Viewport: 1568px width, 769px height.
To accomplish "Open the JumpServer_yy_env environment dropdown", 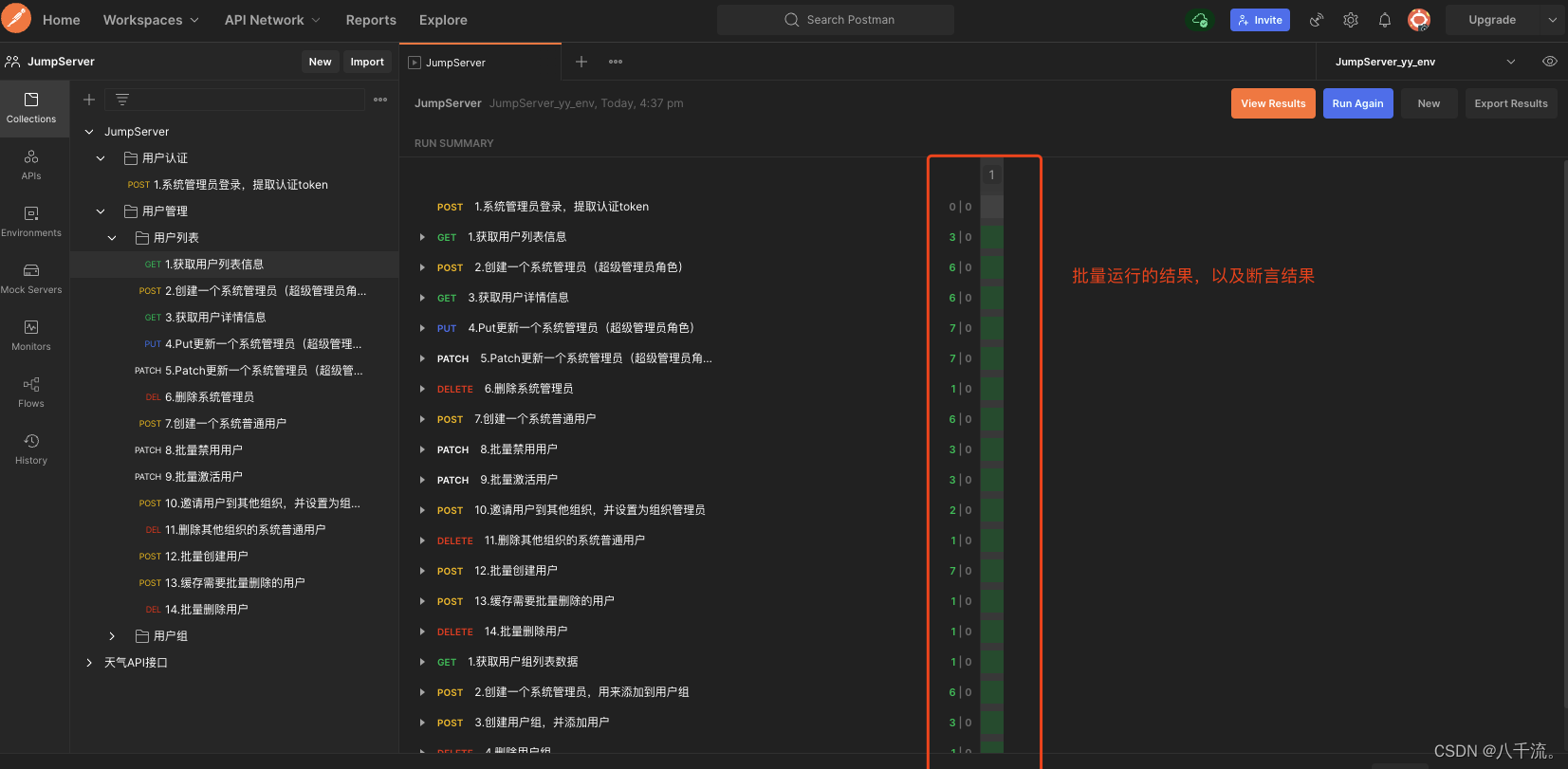I will (x=1424, y=62).
